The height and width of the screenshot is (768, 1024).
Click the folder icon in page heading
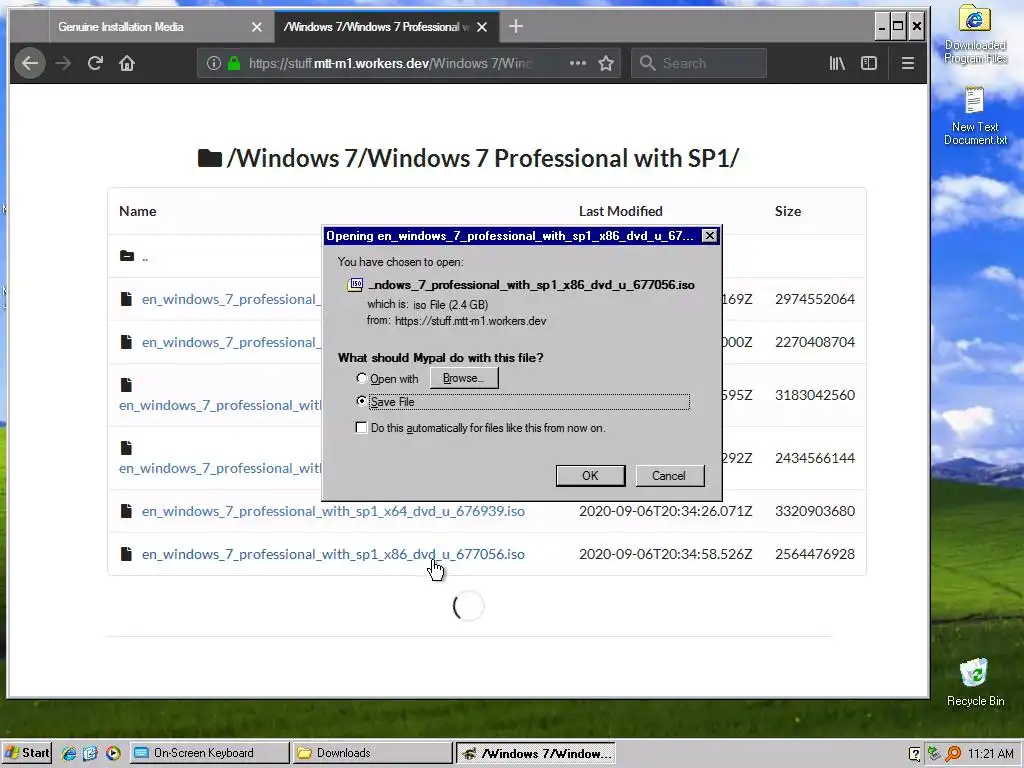[x=210, y=158]
